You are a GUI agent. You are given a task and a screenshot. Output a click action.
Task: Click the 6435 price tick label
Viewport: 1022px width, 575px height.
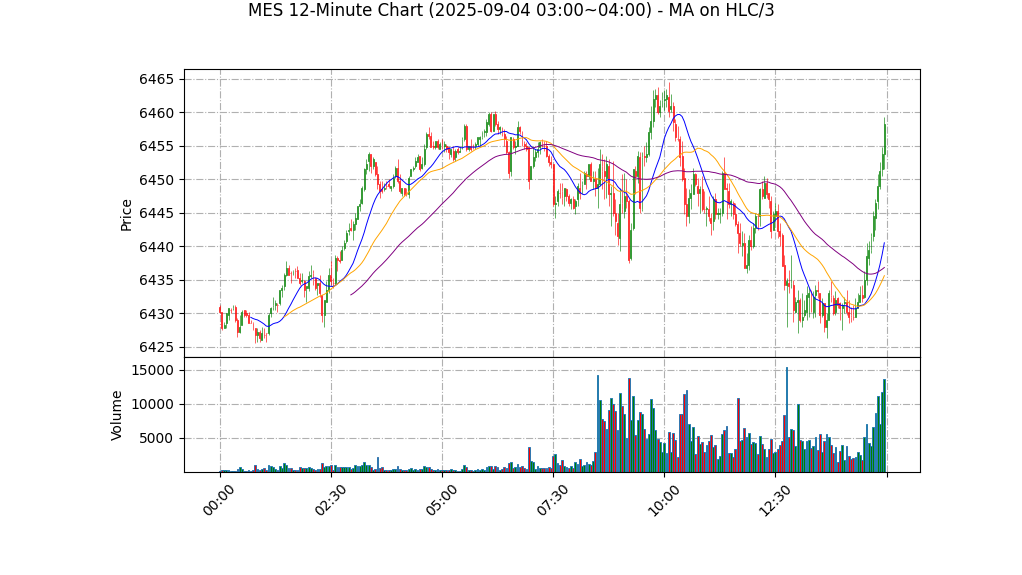coord(156,281)
